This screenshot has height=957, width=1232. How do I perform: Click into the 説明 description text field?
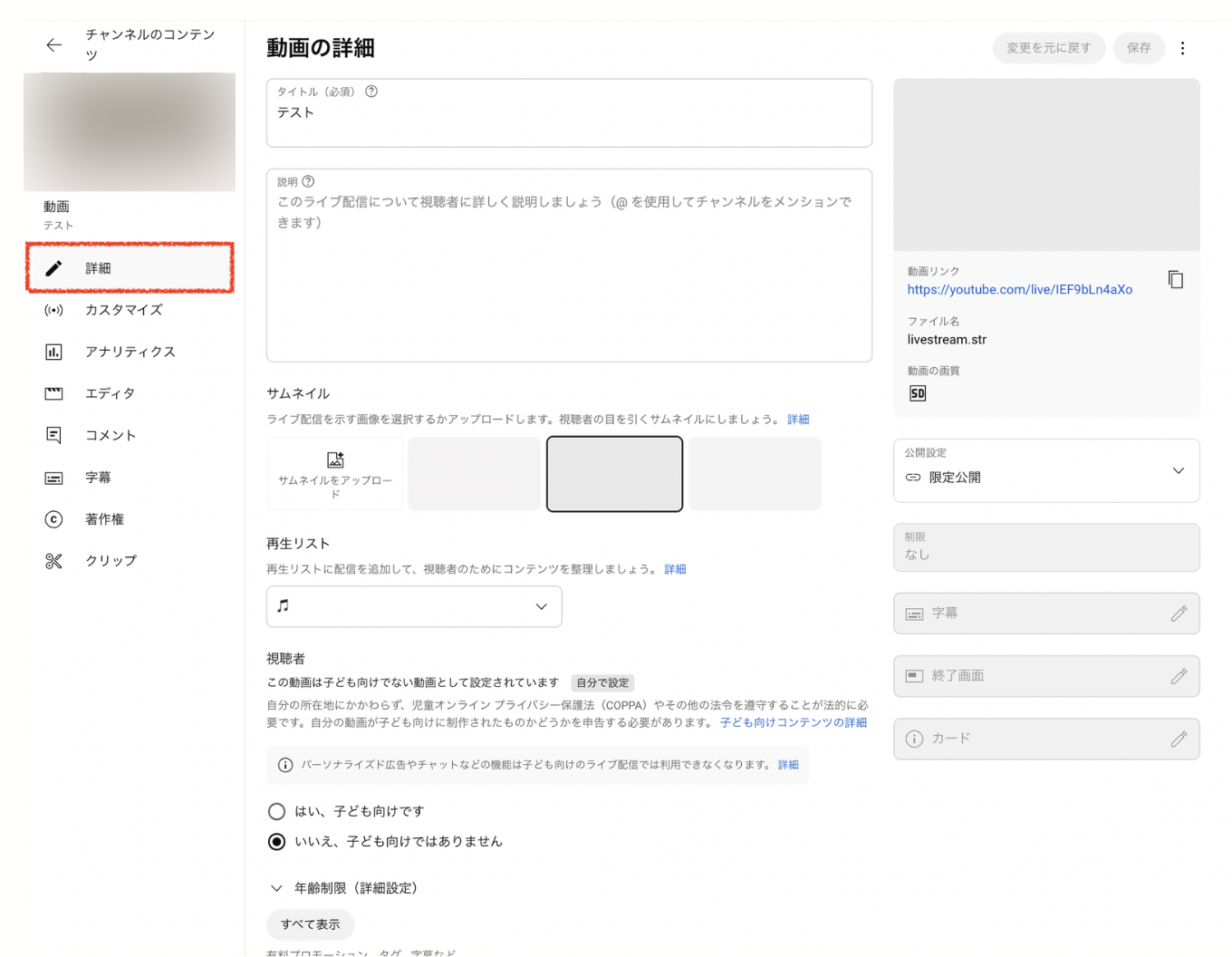coord(569,281)
